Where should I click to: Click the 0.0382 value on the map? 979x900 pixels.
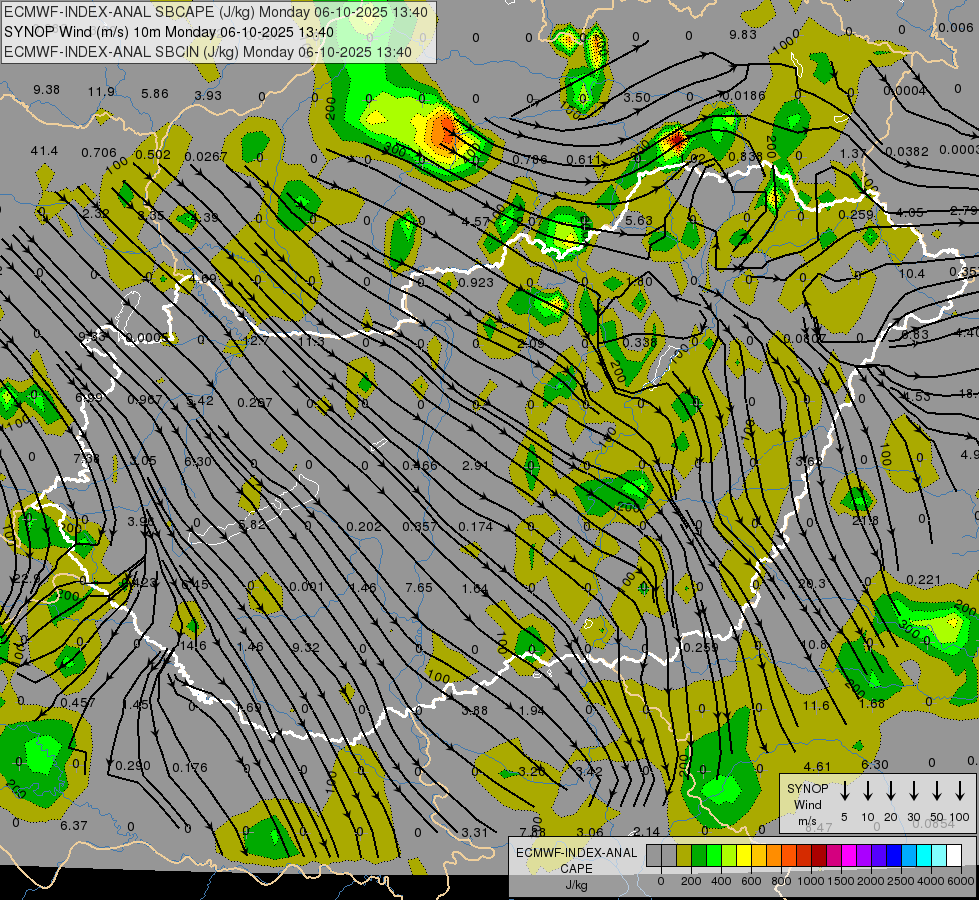click(907, 151)
